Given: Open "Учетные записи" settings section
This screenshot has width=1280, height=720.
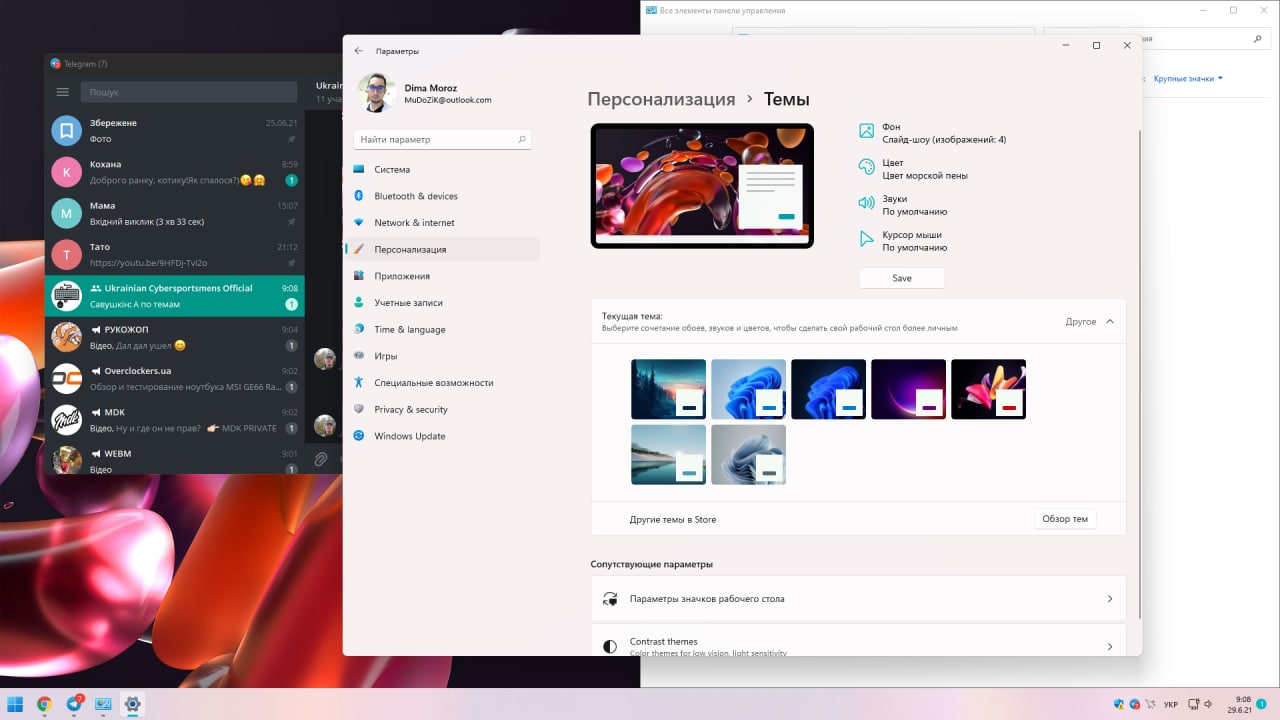Looking at the screenshot, I should [441, 303].
